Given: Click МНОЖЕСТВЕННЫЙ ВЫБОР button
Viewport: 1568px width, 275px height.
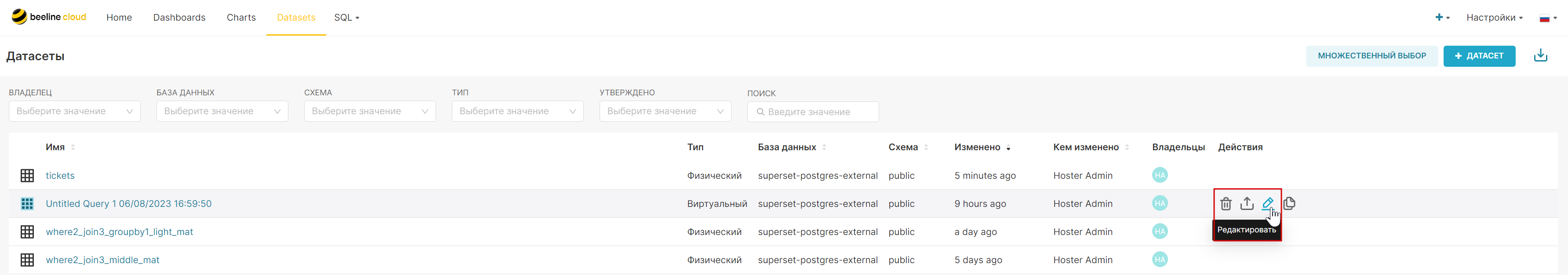Looking at the screenshot, I should click(x=1372, y=56).
